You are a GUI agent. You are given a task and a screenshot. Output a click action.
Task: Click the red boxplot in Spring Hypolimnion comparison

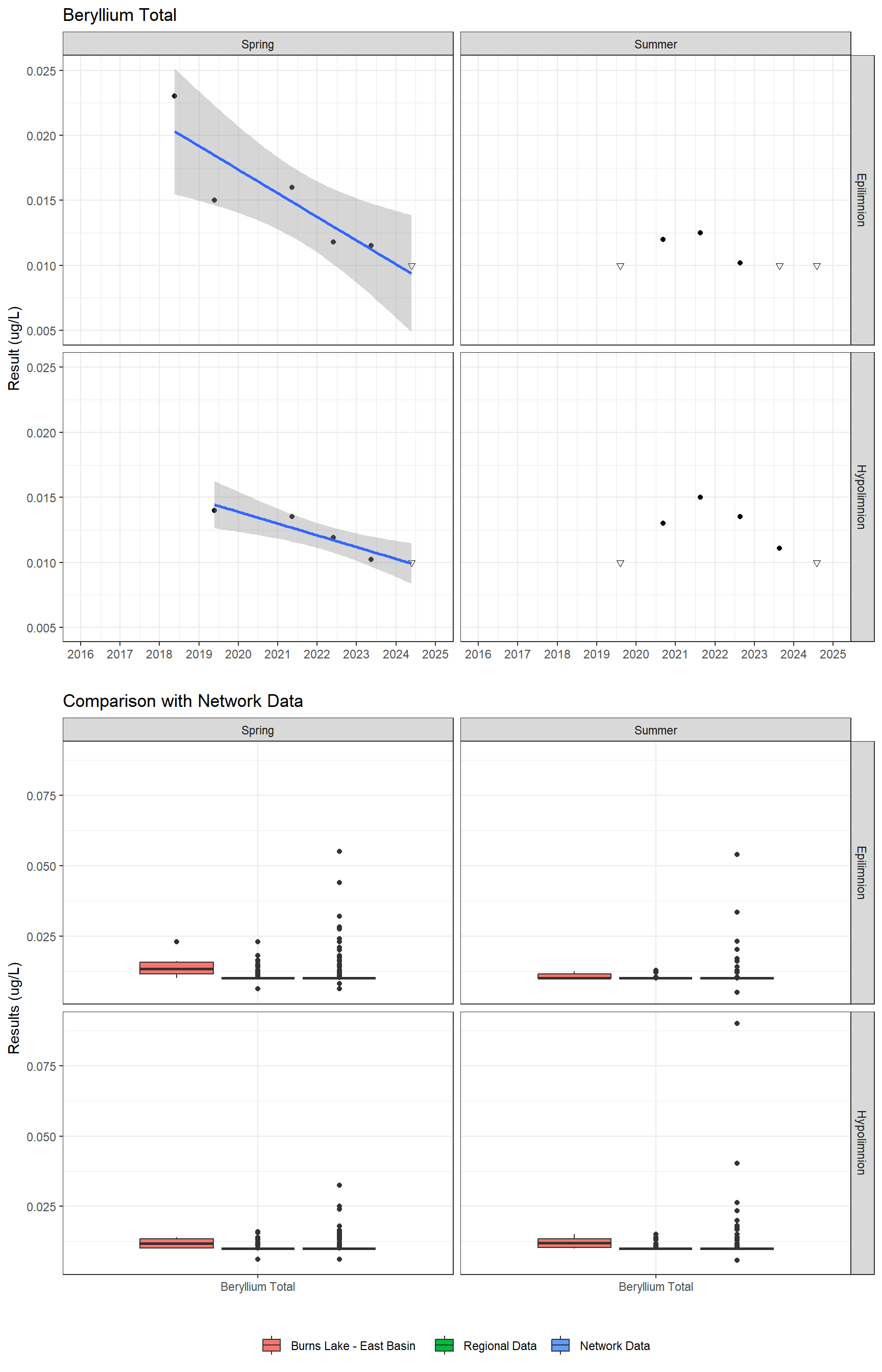point(177,1243)
